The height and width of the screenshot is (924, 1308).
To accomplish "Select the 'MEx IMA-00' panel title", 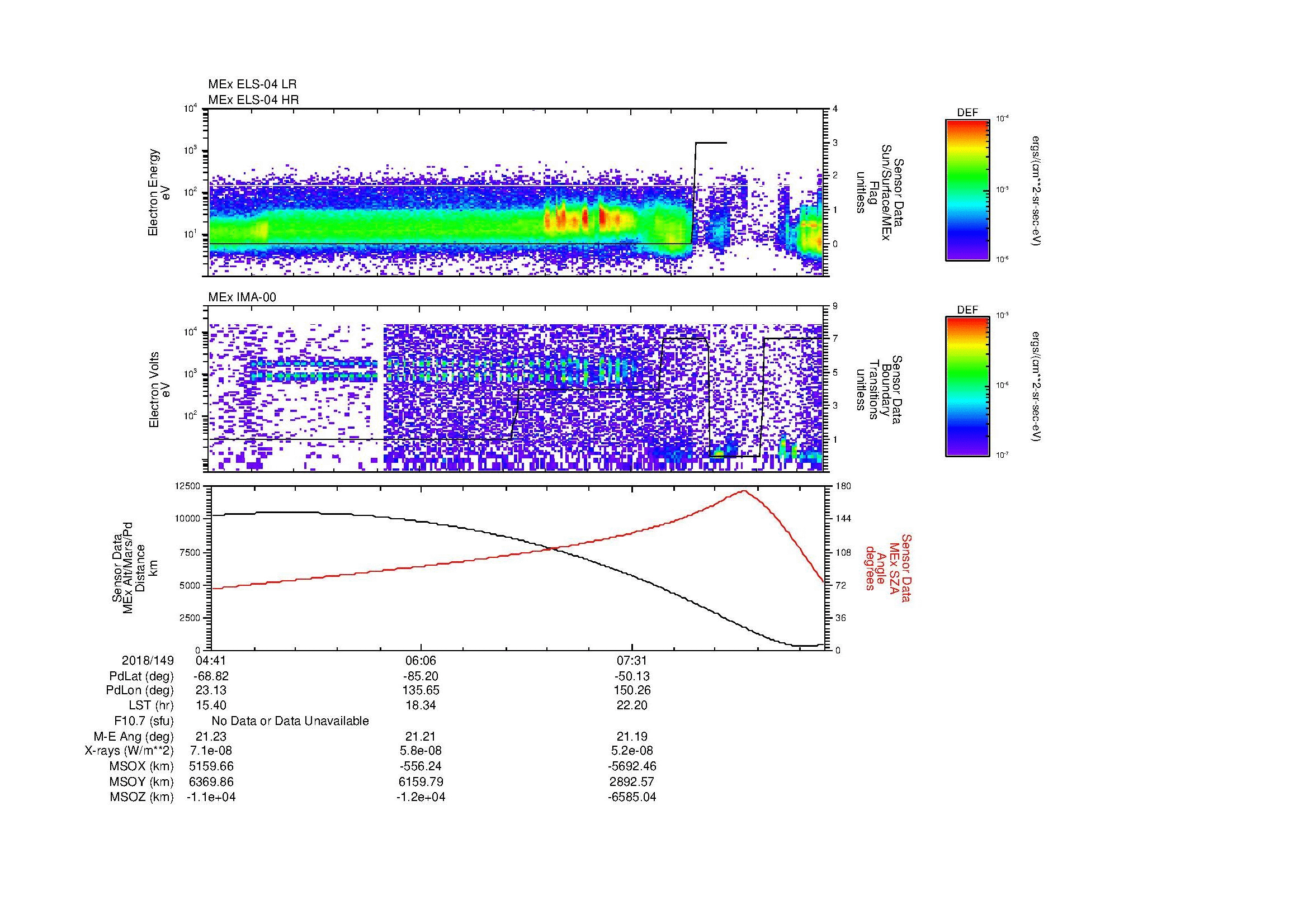I will click(242, 297).
